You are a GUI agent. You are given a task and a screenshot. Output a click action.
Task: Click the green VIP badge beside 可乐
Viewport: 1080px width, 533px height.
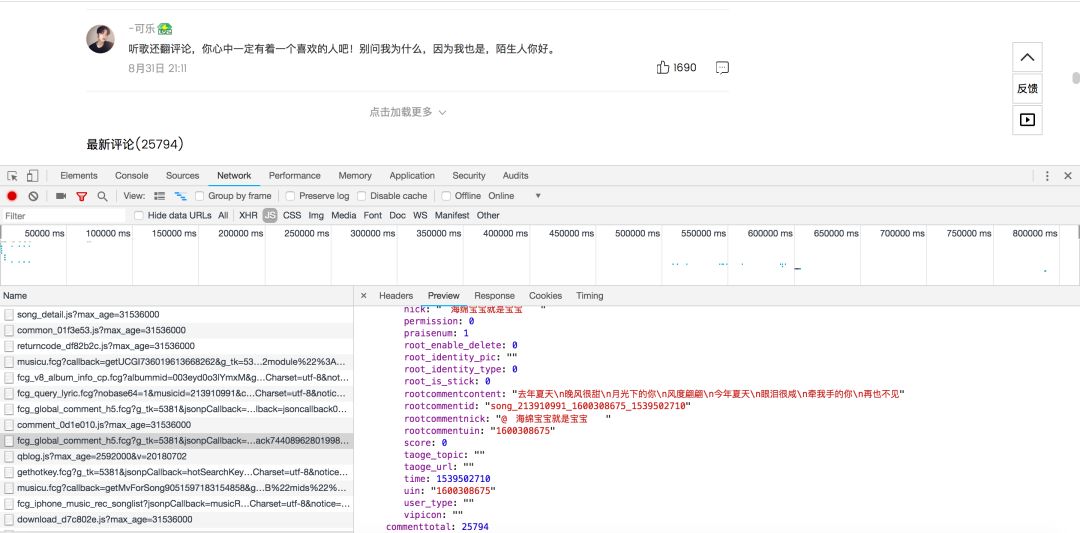tap(164, 29)
